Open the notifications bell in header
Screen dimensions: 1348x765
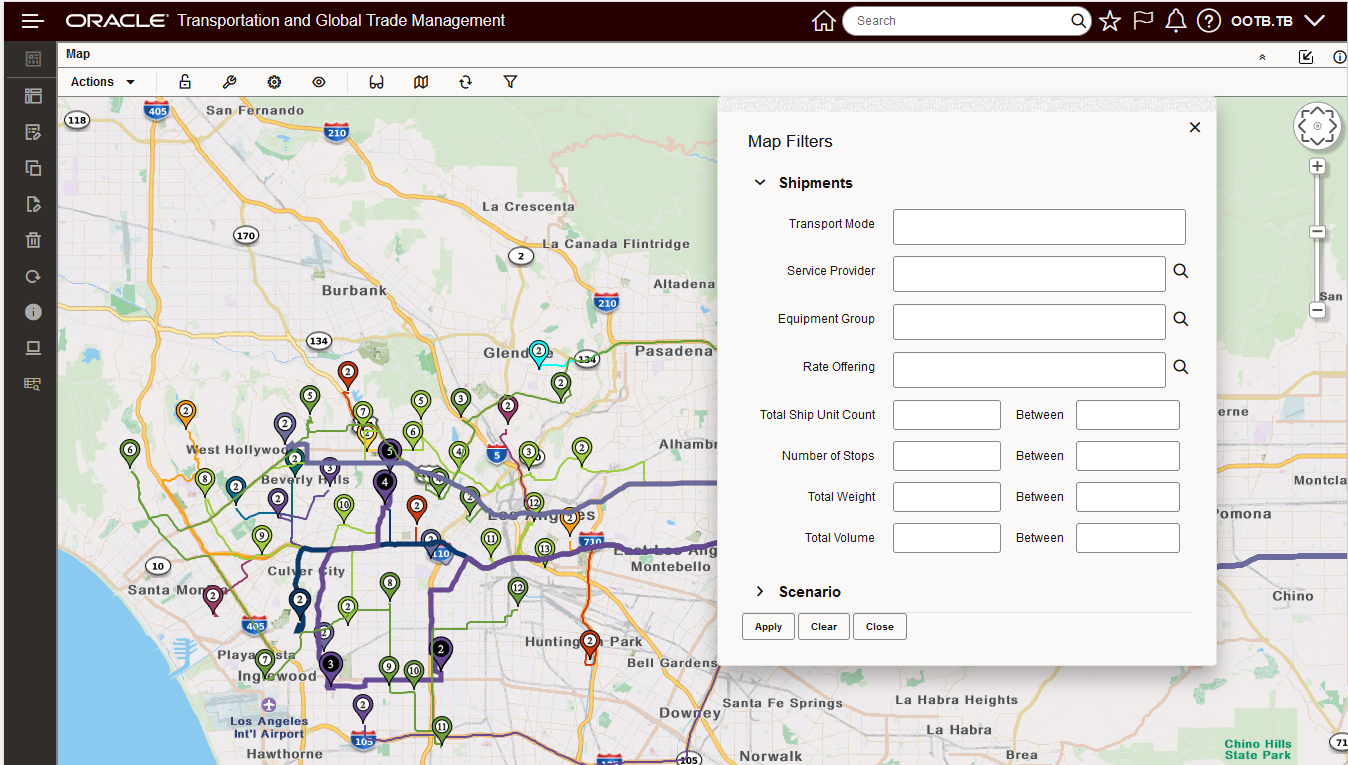pyautogui.click(x=1176, y=21)
